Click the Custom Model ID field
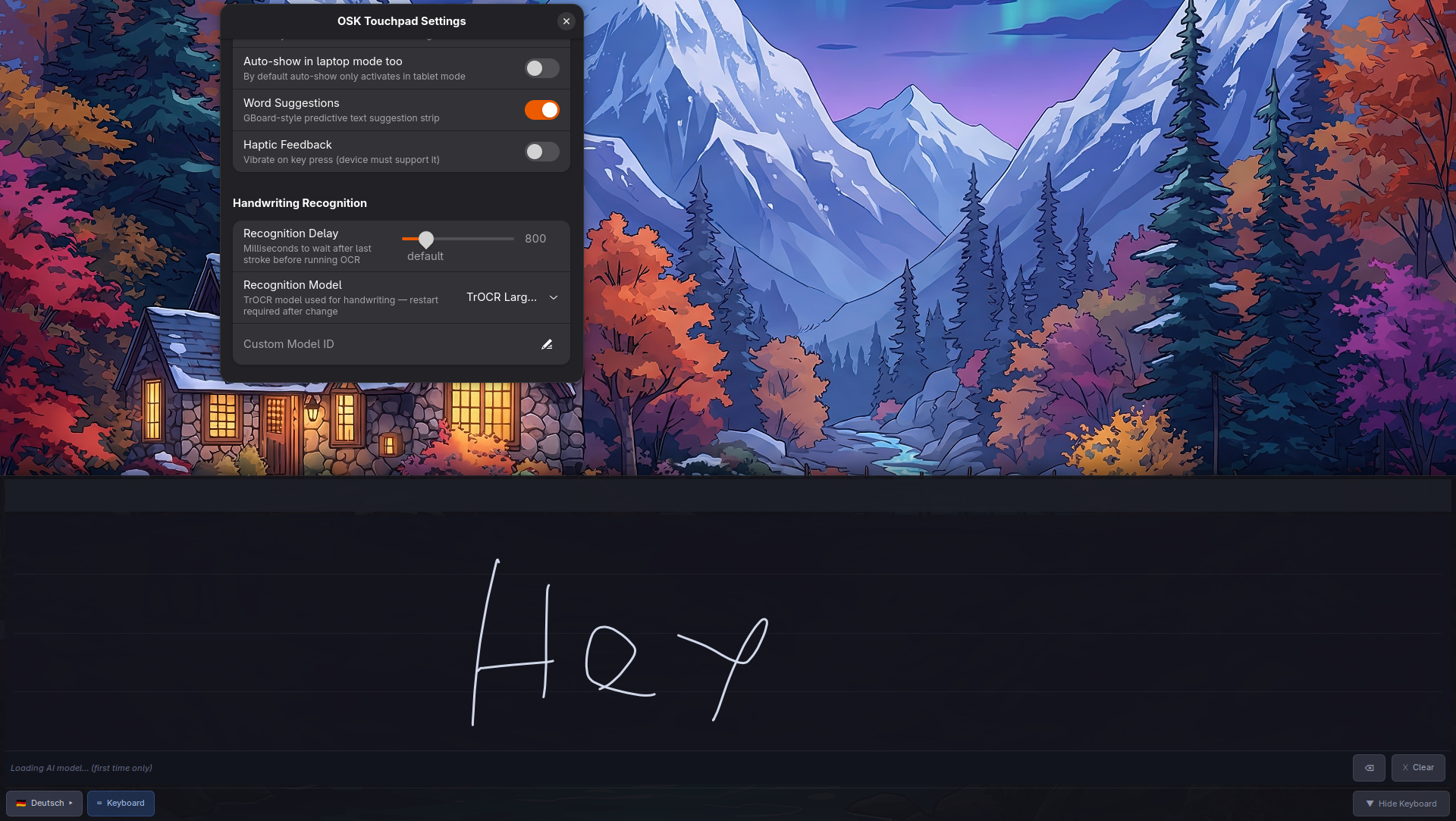 [379, 344]
